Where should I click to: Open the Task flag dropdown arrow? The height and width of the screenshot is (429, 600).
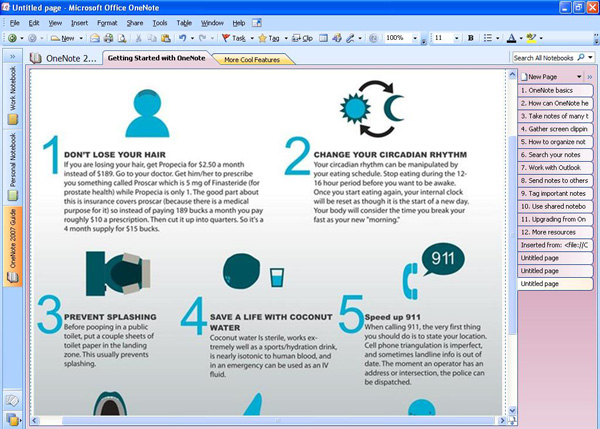tap(252, 38)
